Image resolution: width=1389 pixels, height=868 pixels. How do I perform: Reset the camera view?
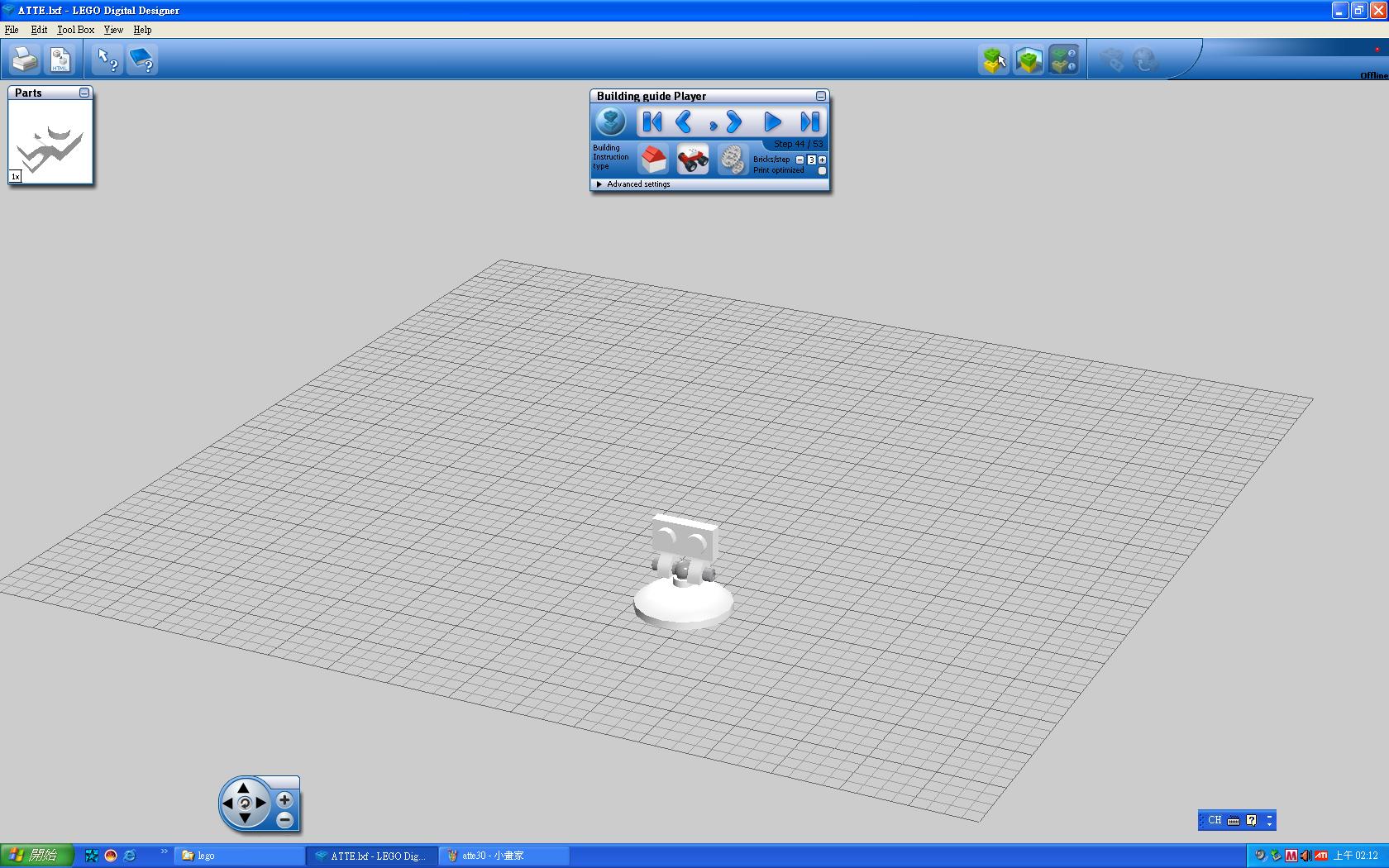[x=244, y=803]
